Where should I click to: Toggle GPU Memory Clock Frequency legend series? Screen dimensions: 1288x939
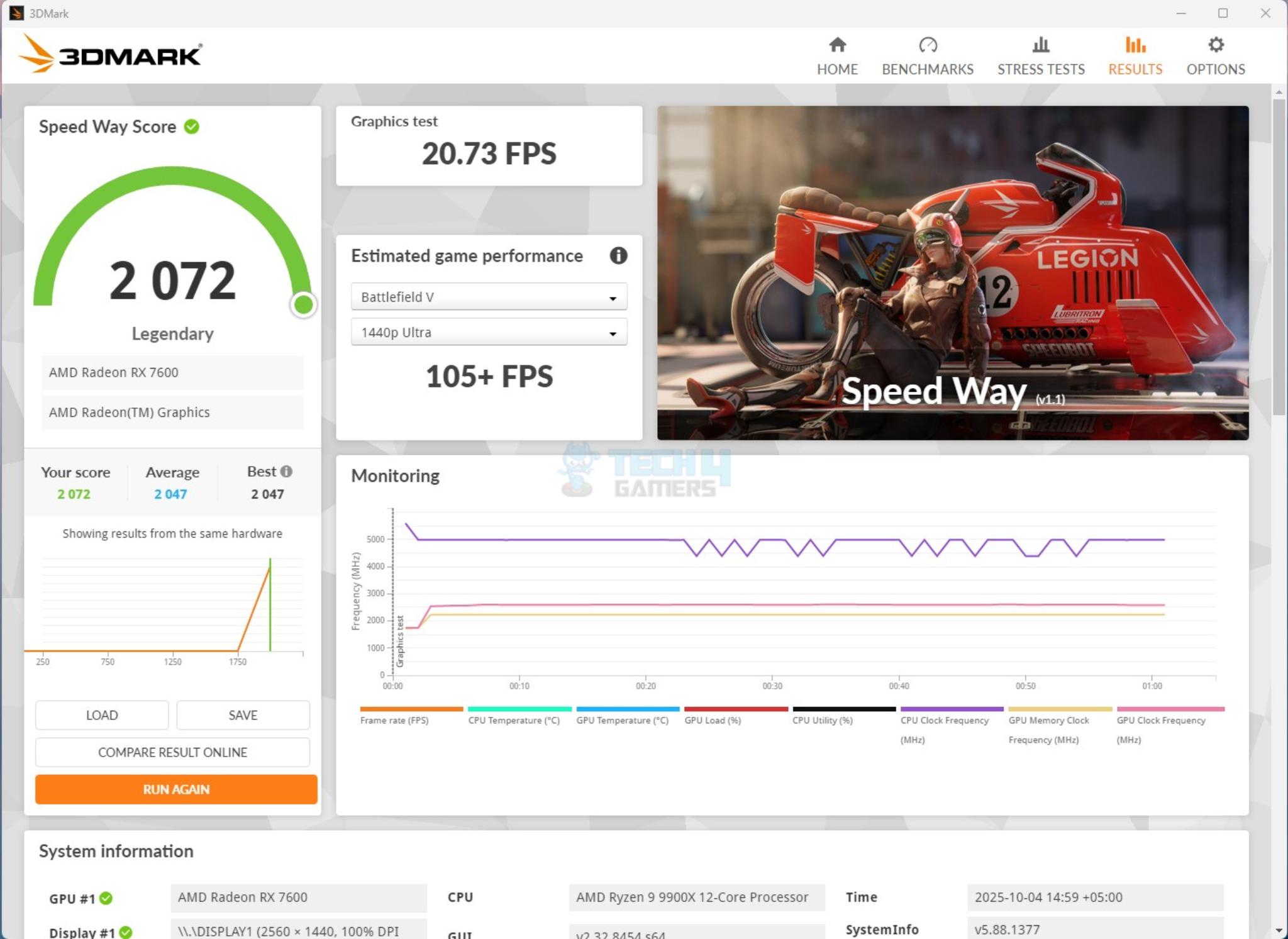1048,720
